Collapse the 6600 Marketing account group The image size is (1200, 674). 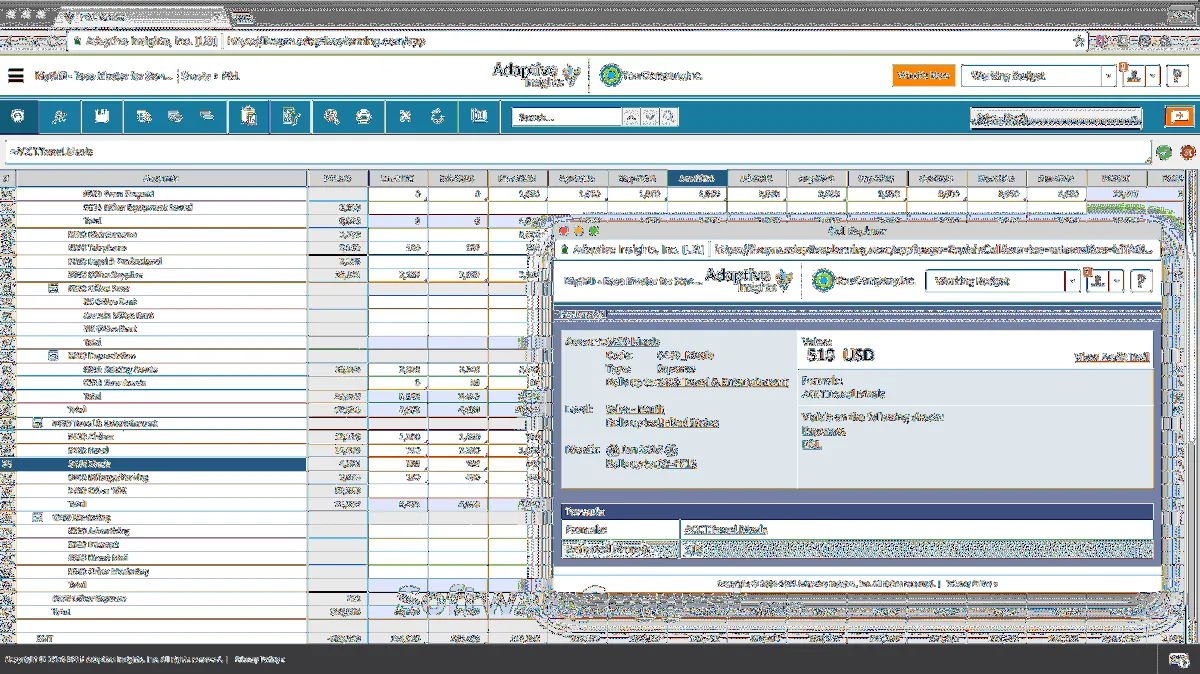pos(38,518)
